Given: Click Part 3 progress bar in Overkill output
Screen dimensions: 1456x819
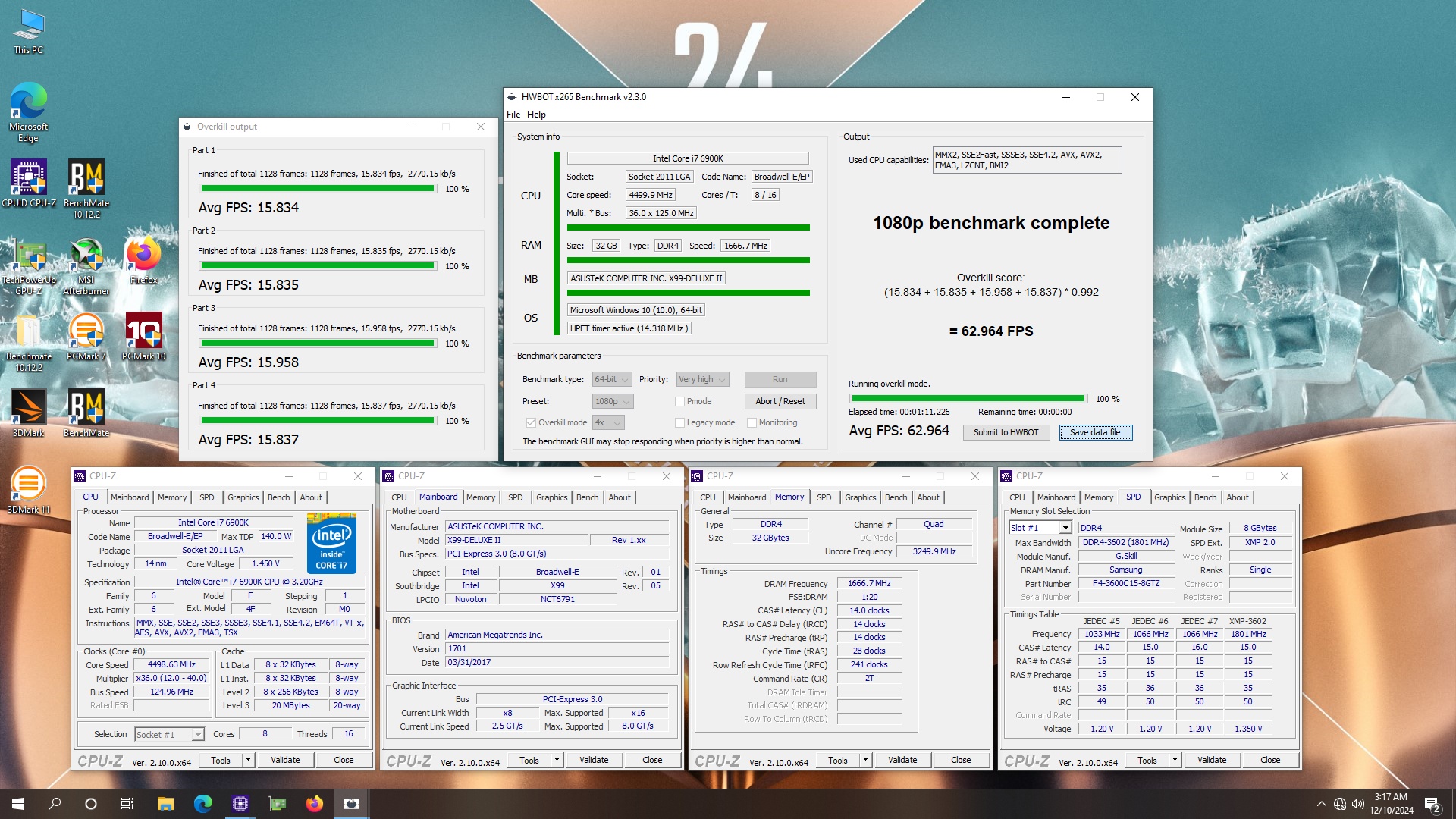Looking at the screenshot, I should coord(318,344).
